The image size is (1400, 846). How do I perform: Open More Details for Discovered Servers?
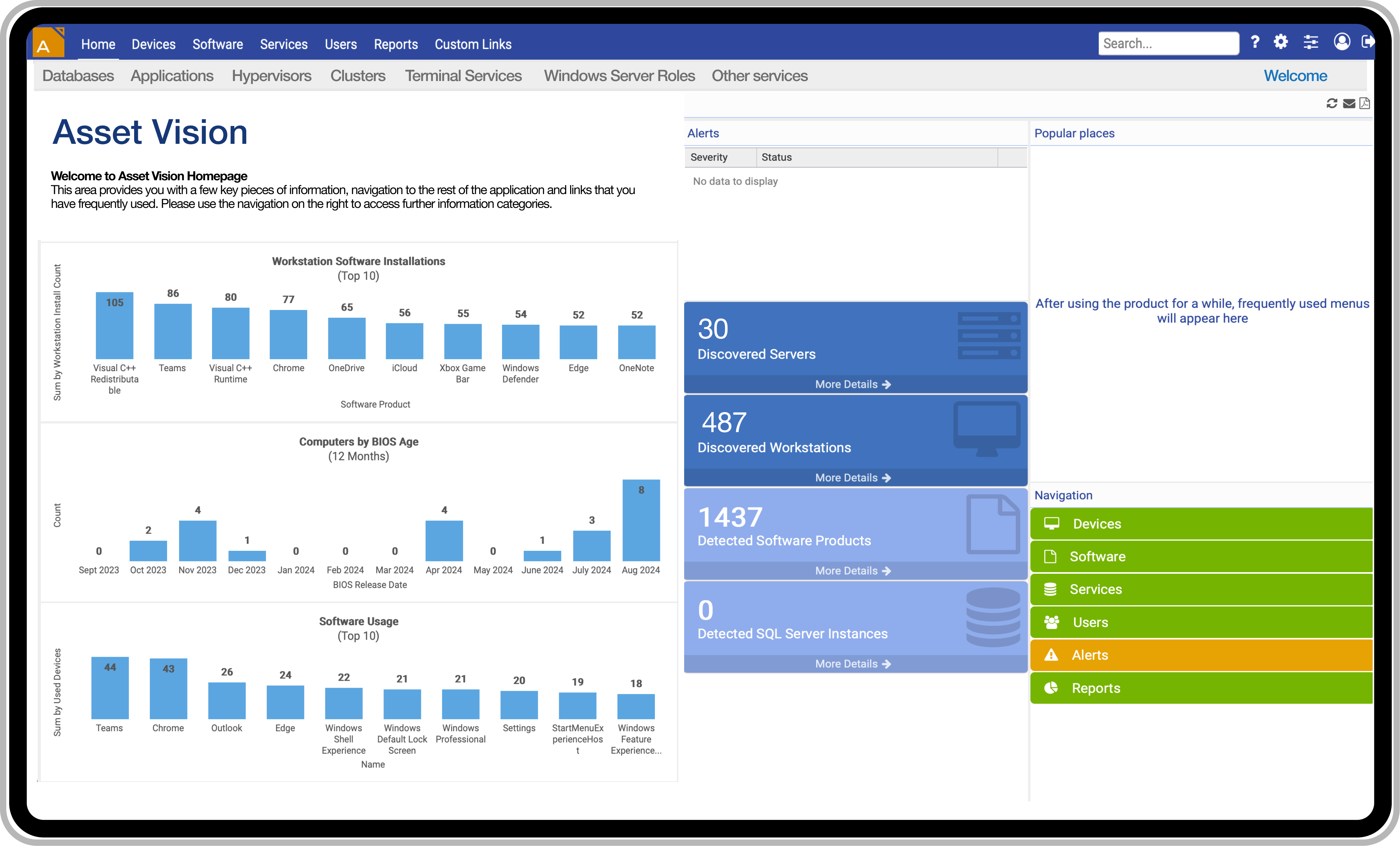852,385
